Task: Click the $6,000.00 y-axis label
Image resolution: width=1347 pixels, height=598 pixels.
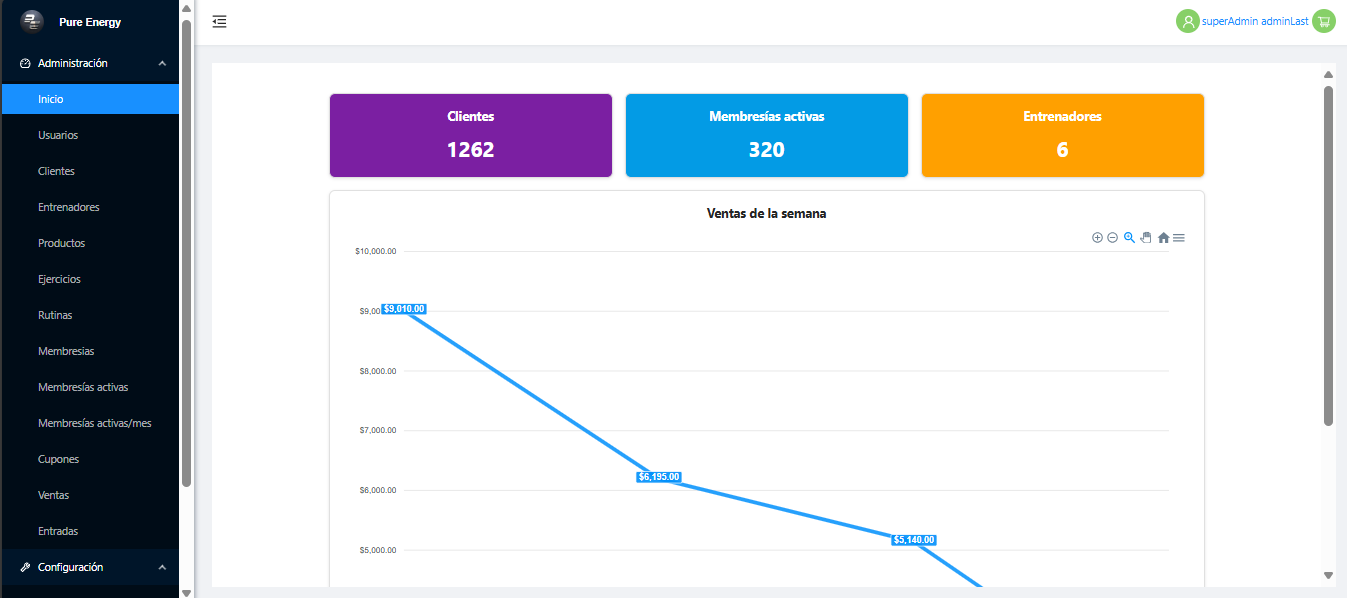Action: (378, 490)
